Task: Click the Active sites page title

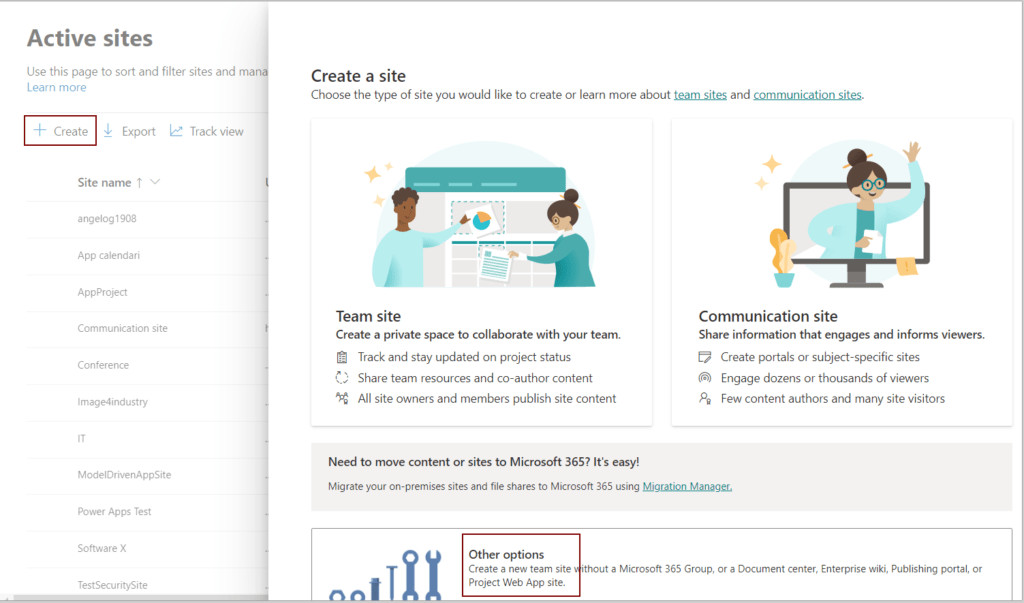Action: pos(89,39)
